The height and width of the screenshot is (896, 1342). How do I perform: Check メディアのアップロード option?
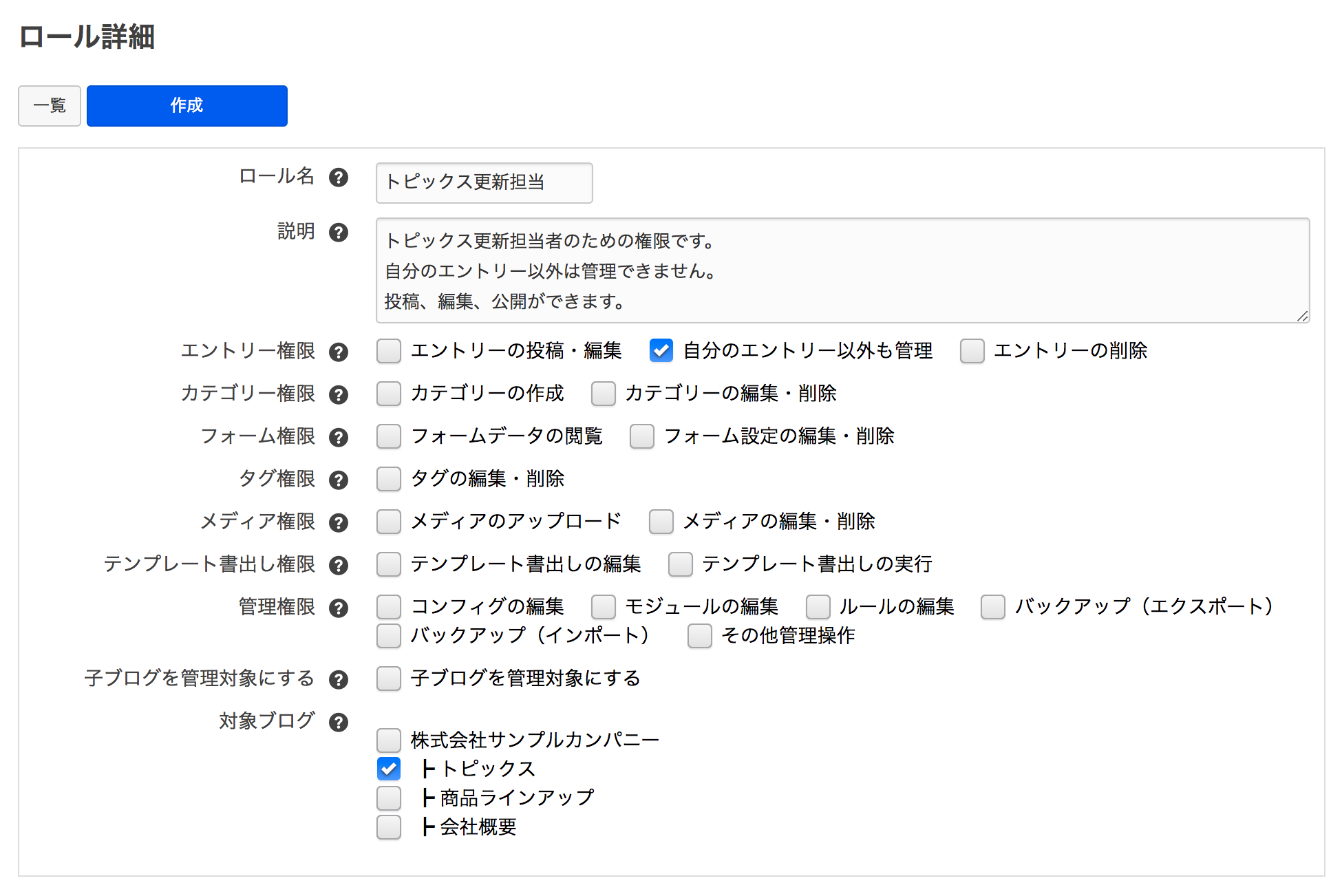click(x=389, y=522)
